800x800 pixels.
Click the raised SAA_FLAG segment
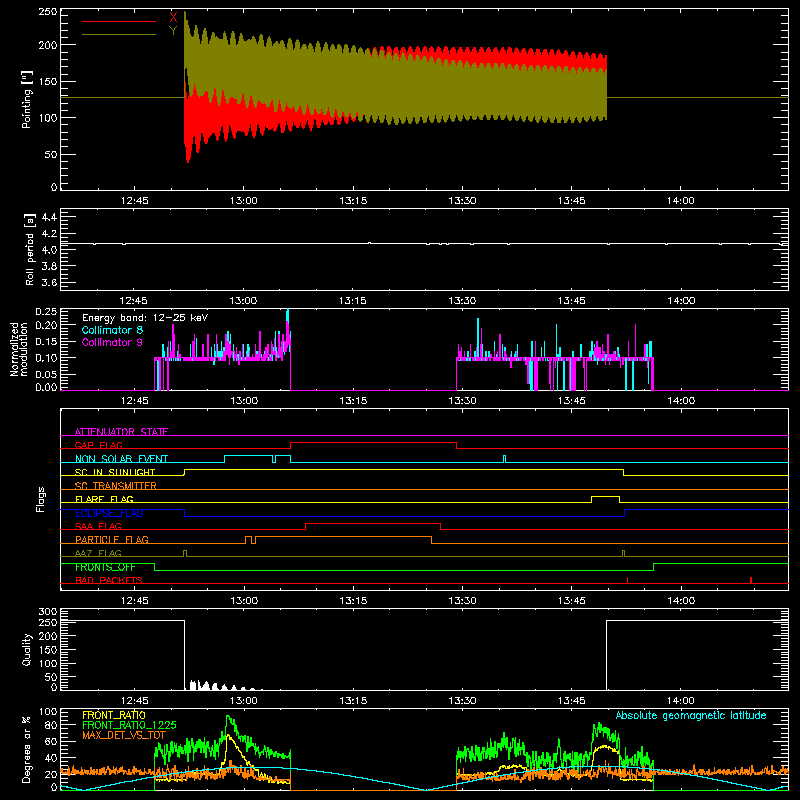(373, 523)
